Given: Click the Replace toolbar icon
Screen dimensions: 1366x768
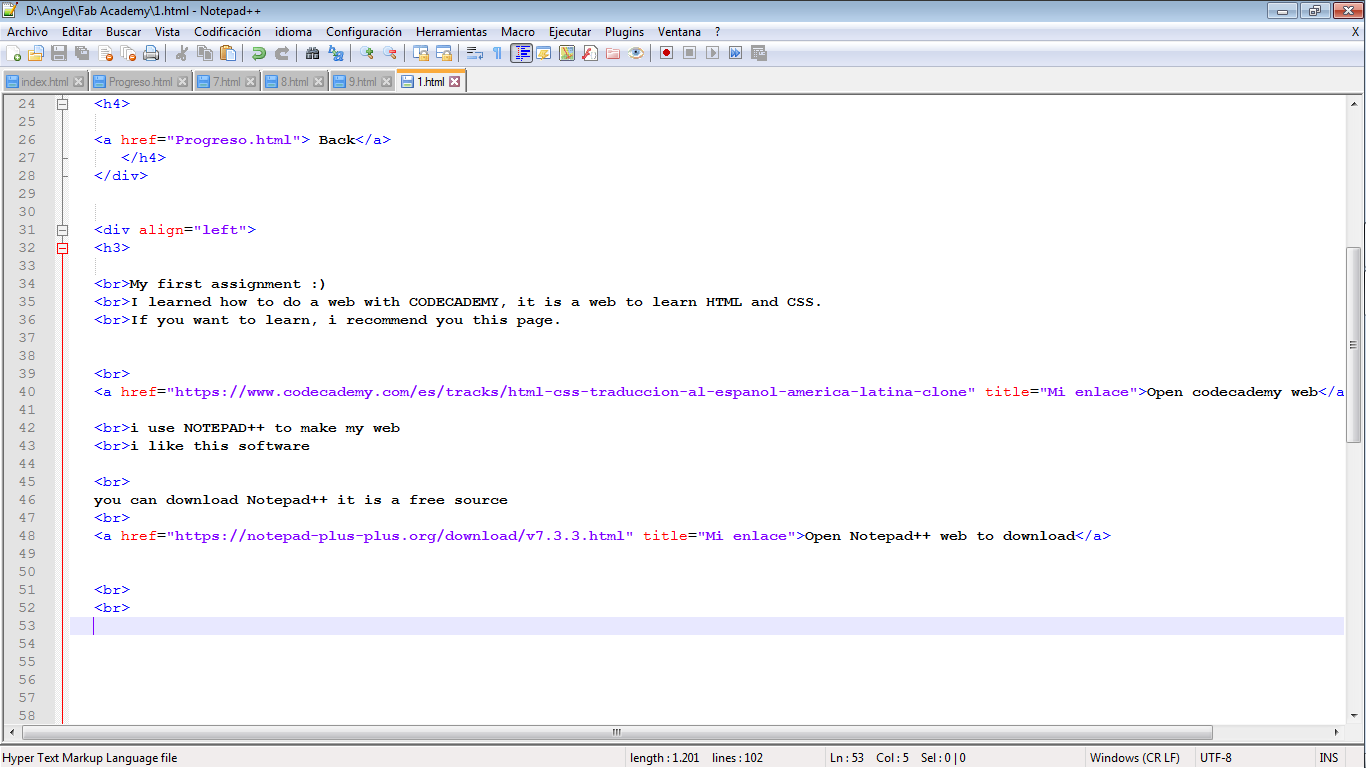Looking at the screenshot, I should tap(336, 53).
